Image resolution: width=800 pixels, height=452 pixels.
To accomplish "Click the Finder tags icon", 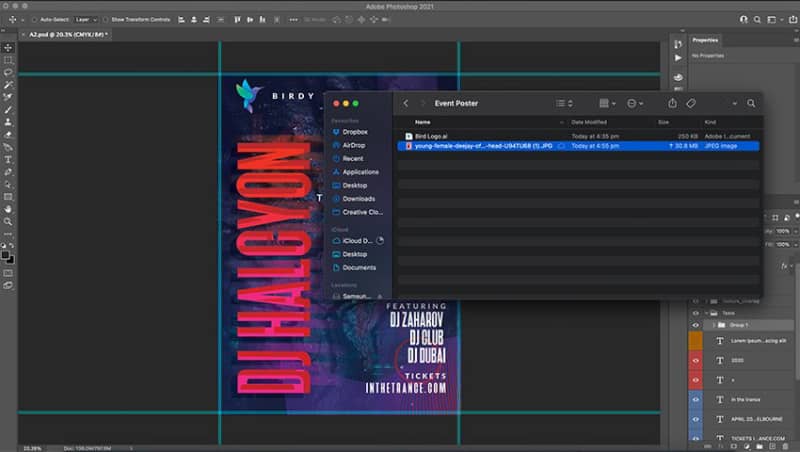I will pyautogui.click(x=691, y=103).
